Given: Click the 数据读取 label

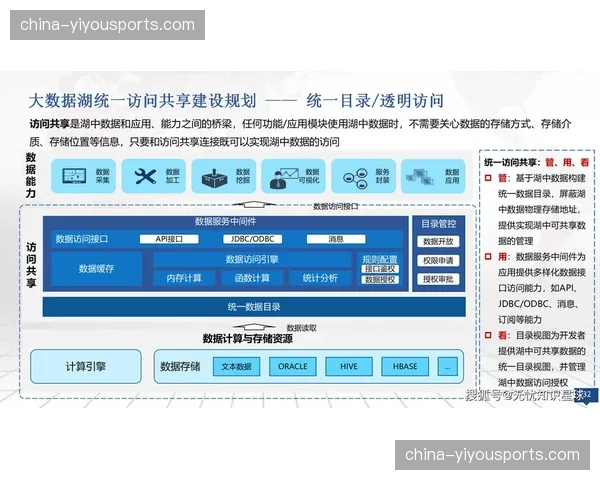Looking at the screenshot, I should pos(302,328).
